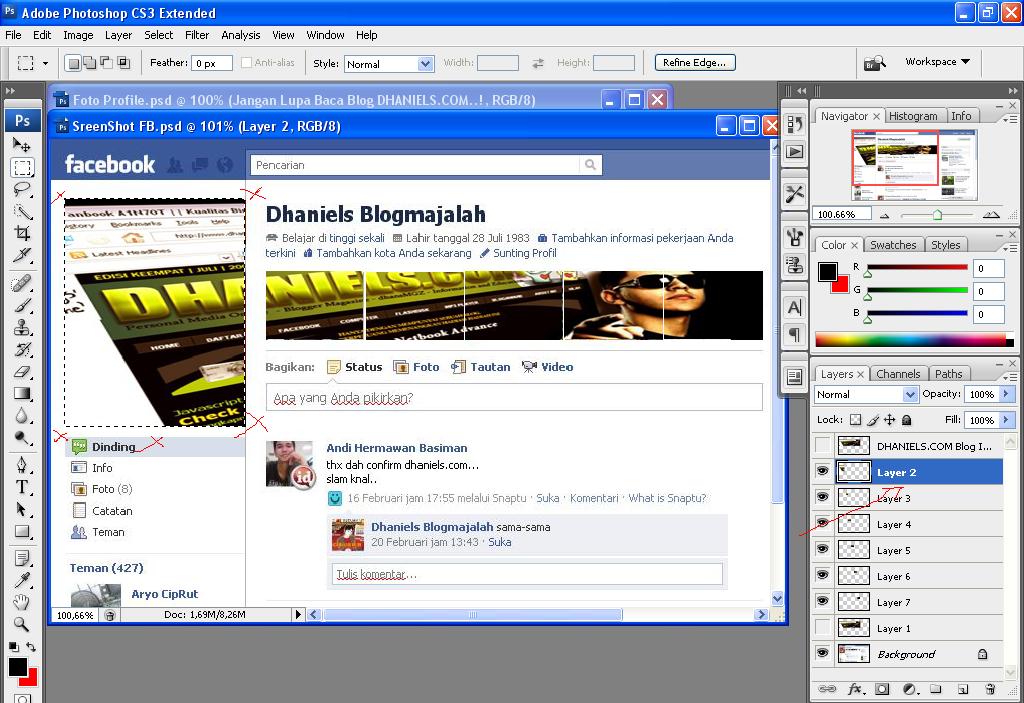Hide Layer 2 visibility eye

pos(823,471)
